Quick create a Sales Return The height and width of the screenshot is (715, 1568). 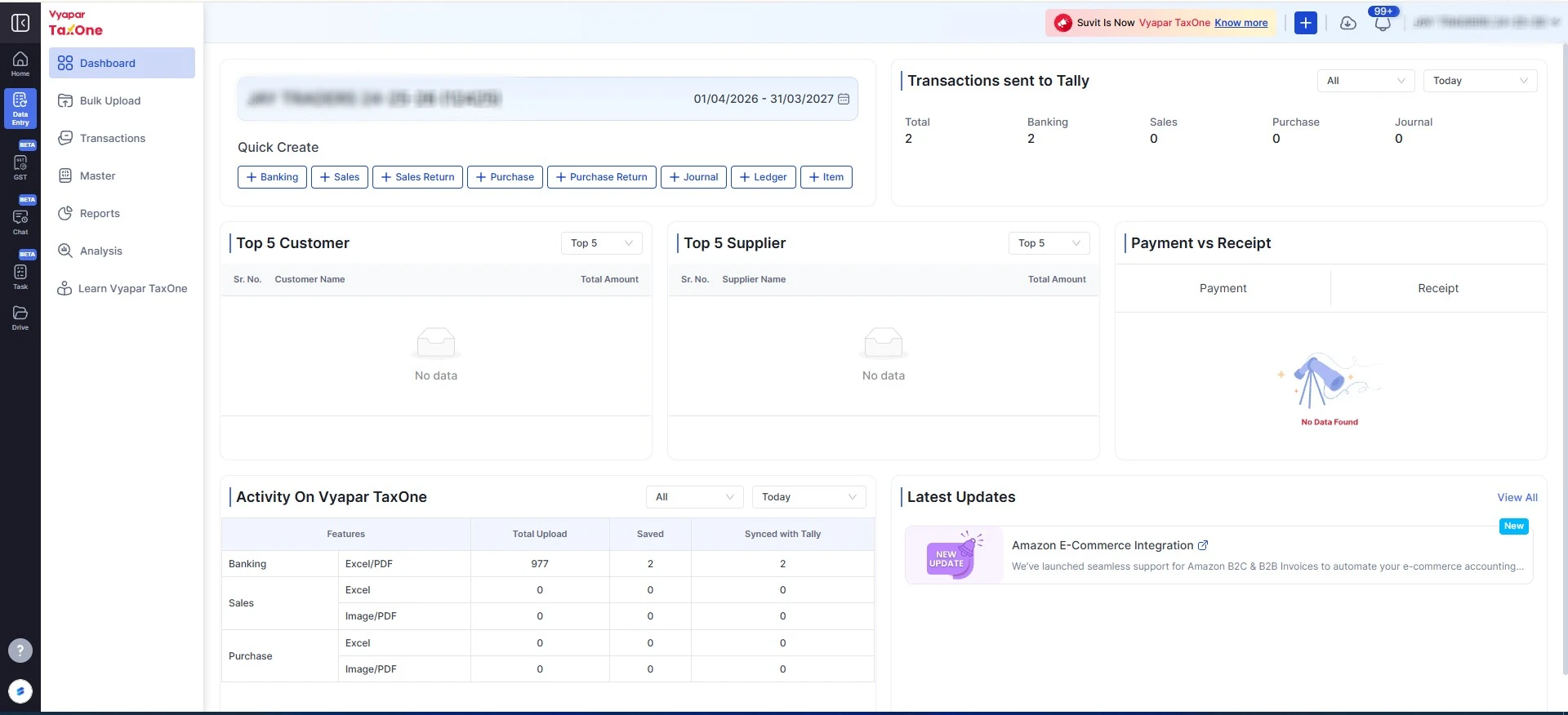[x=417, y=177]
